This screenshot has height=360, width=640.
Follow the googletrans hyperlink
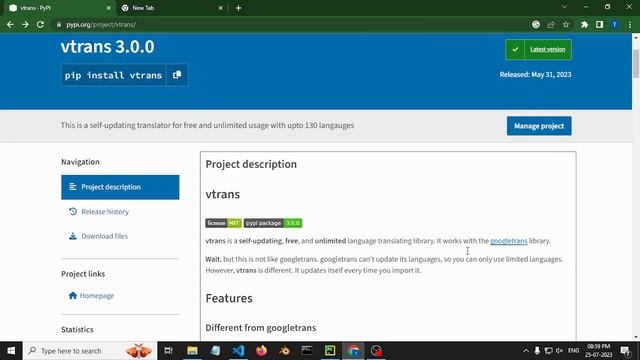coord(509,241)
